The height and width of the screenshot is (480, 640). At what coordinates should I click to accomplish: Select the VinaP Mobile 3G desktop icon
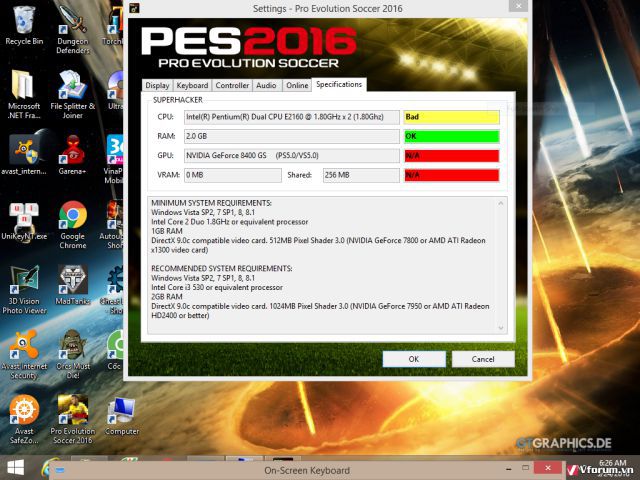114,159
